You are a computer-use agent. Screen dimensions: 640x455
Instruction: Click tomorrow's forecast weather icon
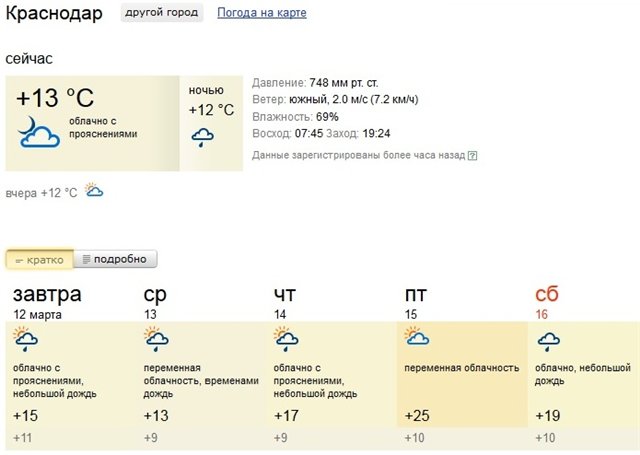(27, 342)
